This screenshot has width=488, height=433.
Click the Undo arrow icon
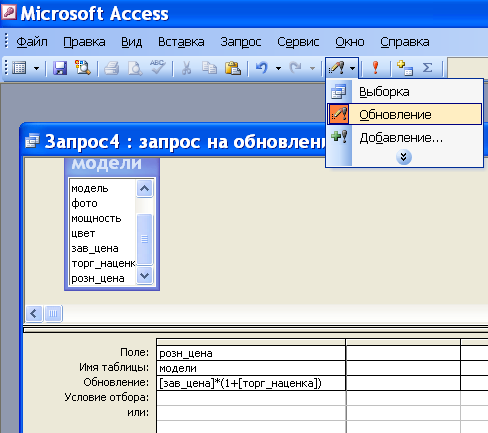[262, 68]
